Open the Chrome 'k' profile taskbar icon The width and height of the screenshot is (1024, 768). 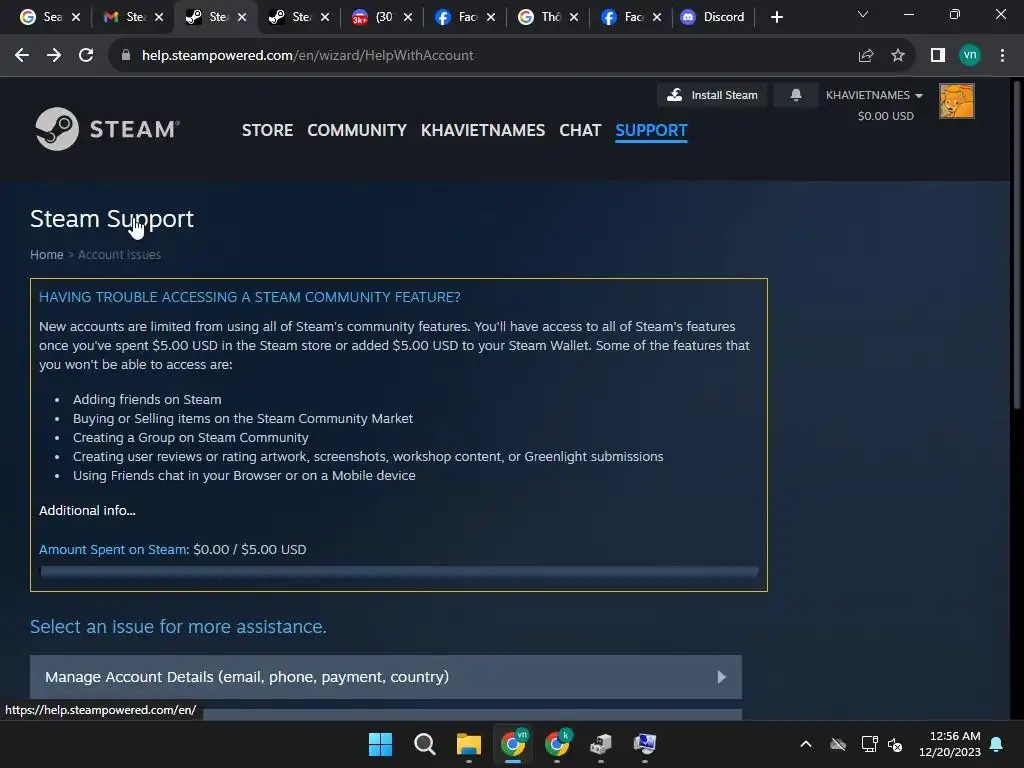click(557, 744)
